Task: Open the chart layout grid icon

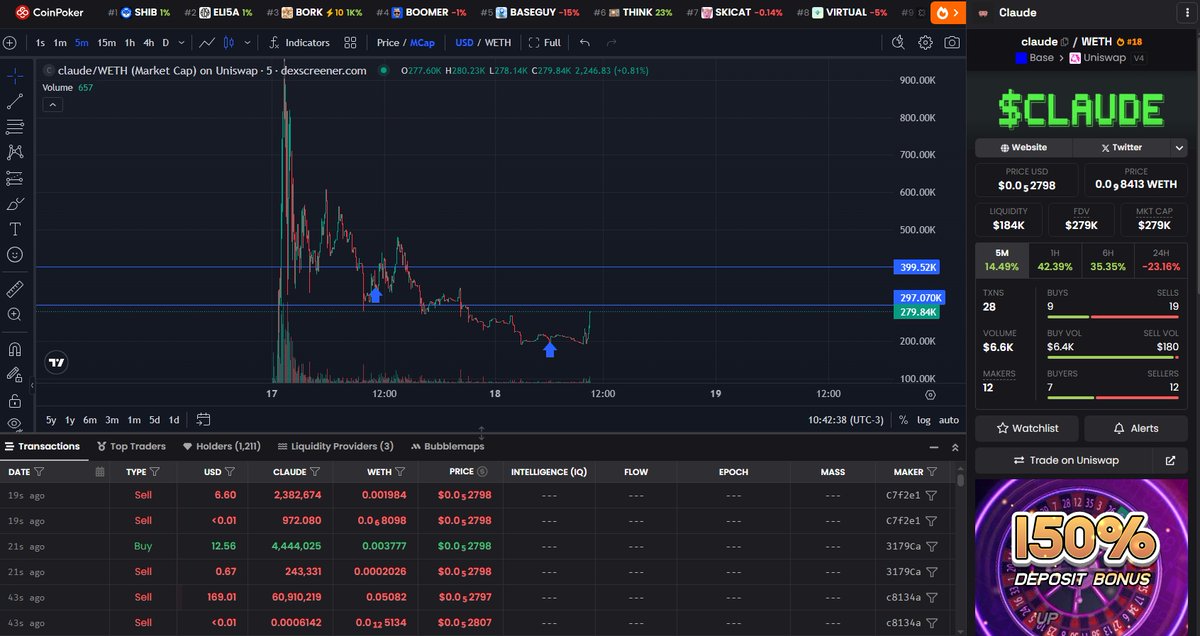Action: point(350,43)
